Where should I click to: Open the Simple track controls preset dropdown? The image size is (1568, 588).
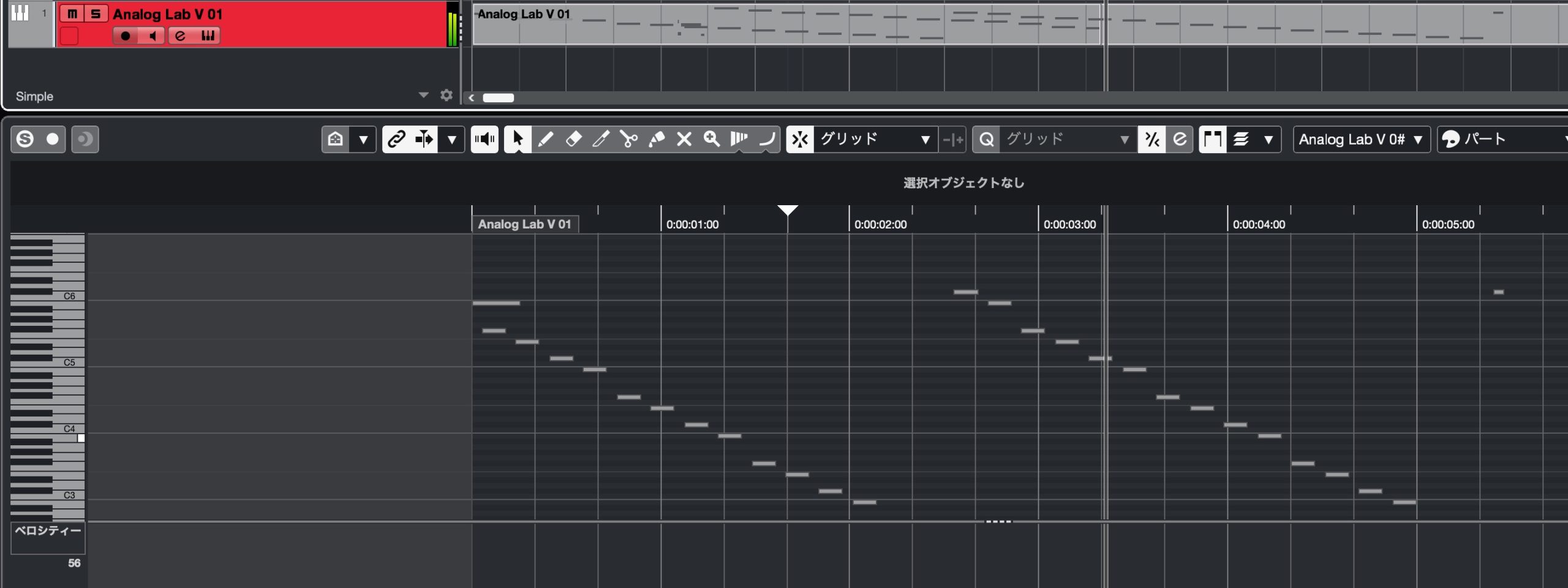tap(423, 95)
